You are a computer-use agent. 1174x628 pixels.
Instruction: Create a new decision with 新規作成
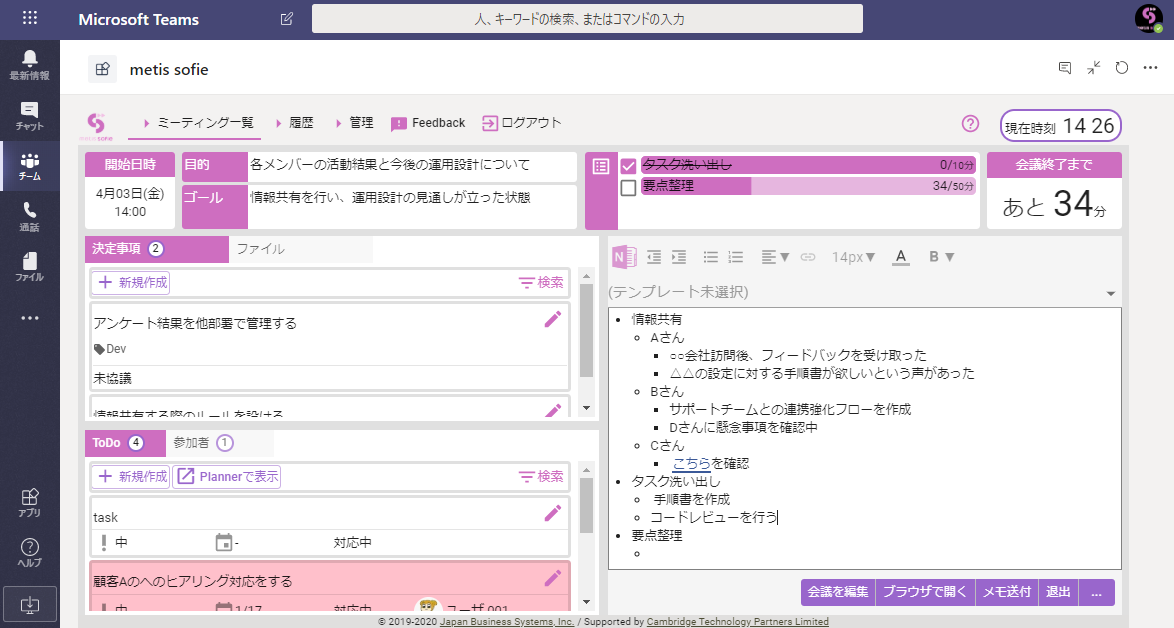click(130, 282)
